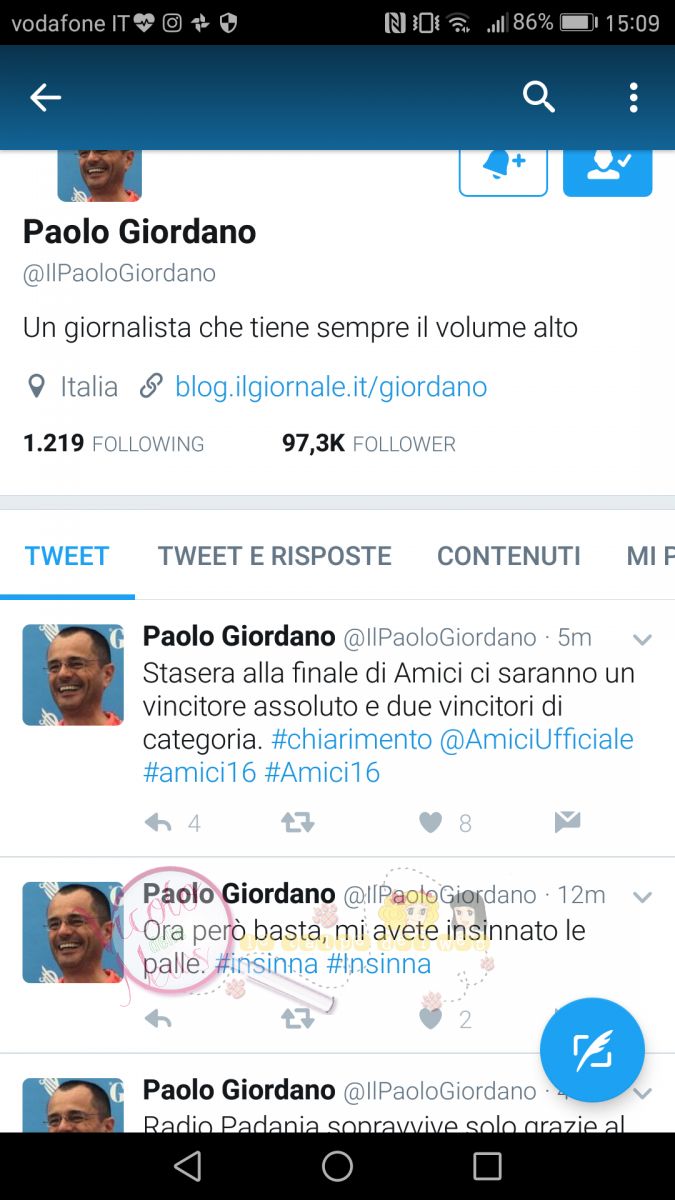The width and height of the screenshot is (675, 1200).
Task: Reply to the Amici finale tweet
Action: [x=158, y=823]
